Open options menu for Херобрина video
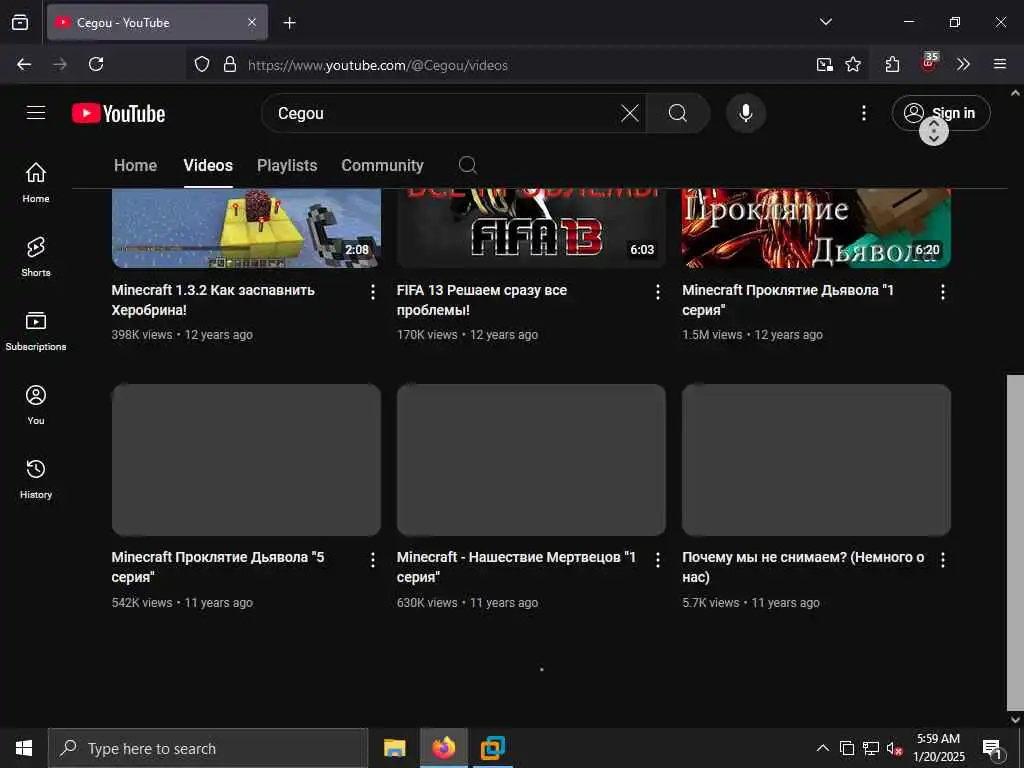 (372, 292)
